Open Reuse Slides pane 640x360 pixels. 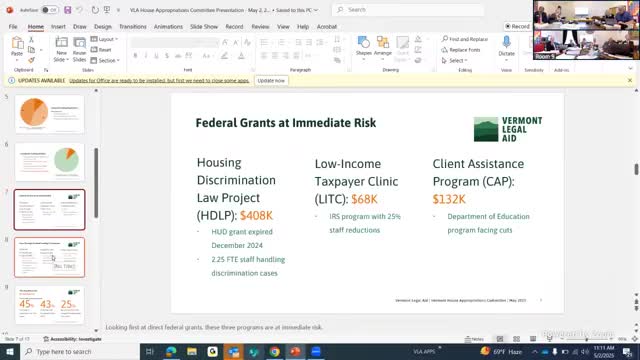click(x=79, y=49)
